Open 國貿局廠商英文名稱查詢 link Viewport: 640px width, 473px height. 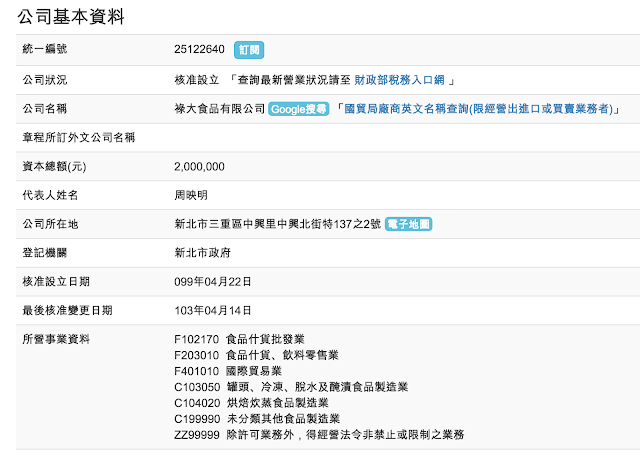click(x=482, y=108)
